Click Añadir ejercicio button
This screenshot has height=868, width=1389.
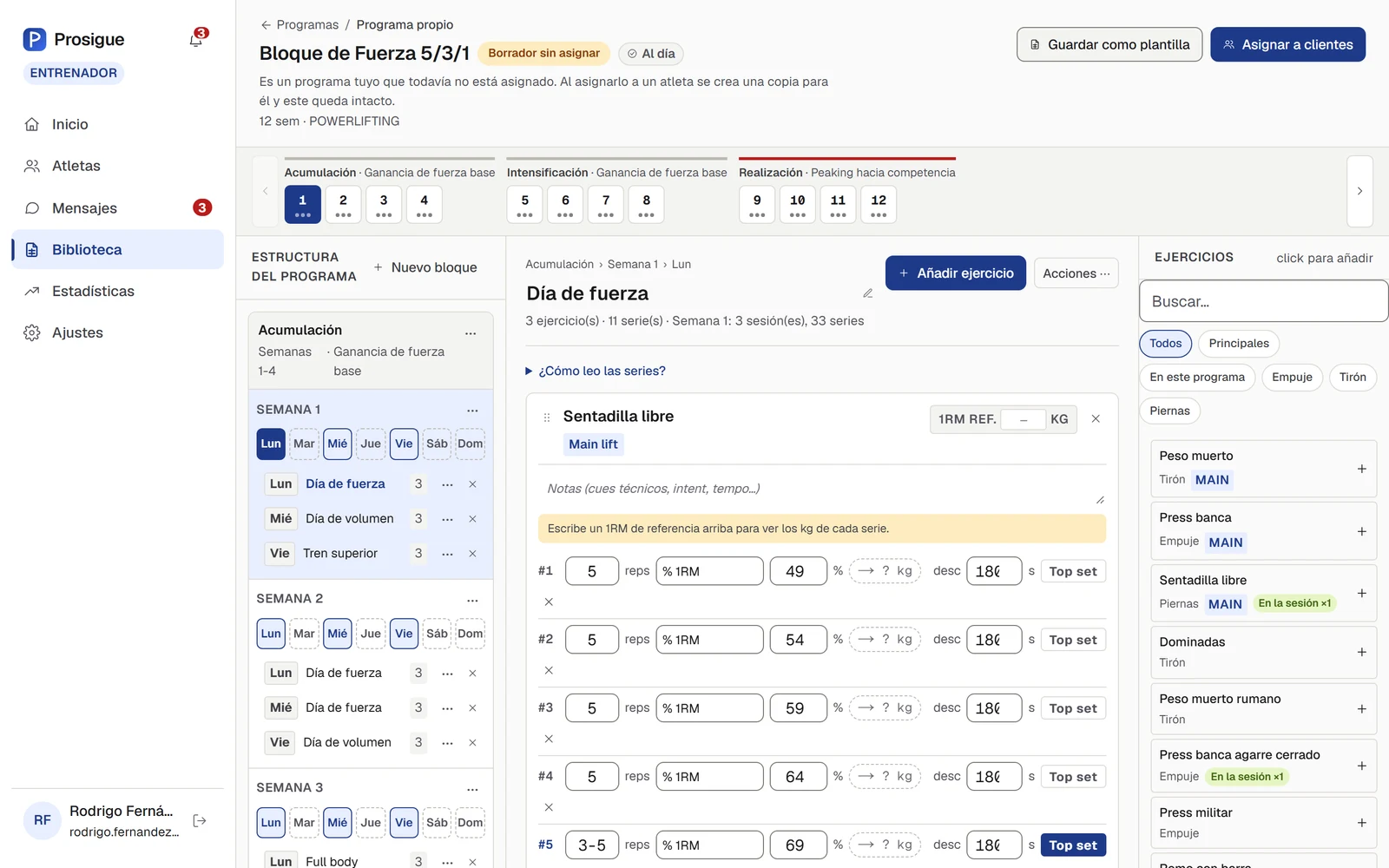pos(956,273)
